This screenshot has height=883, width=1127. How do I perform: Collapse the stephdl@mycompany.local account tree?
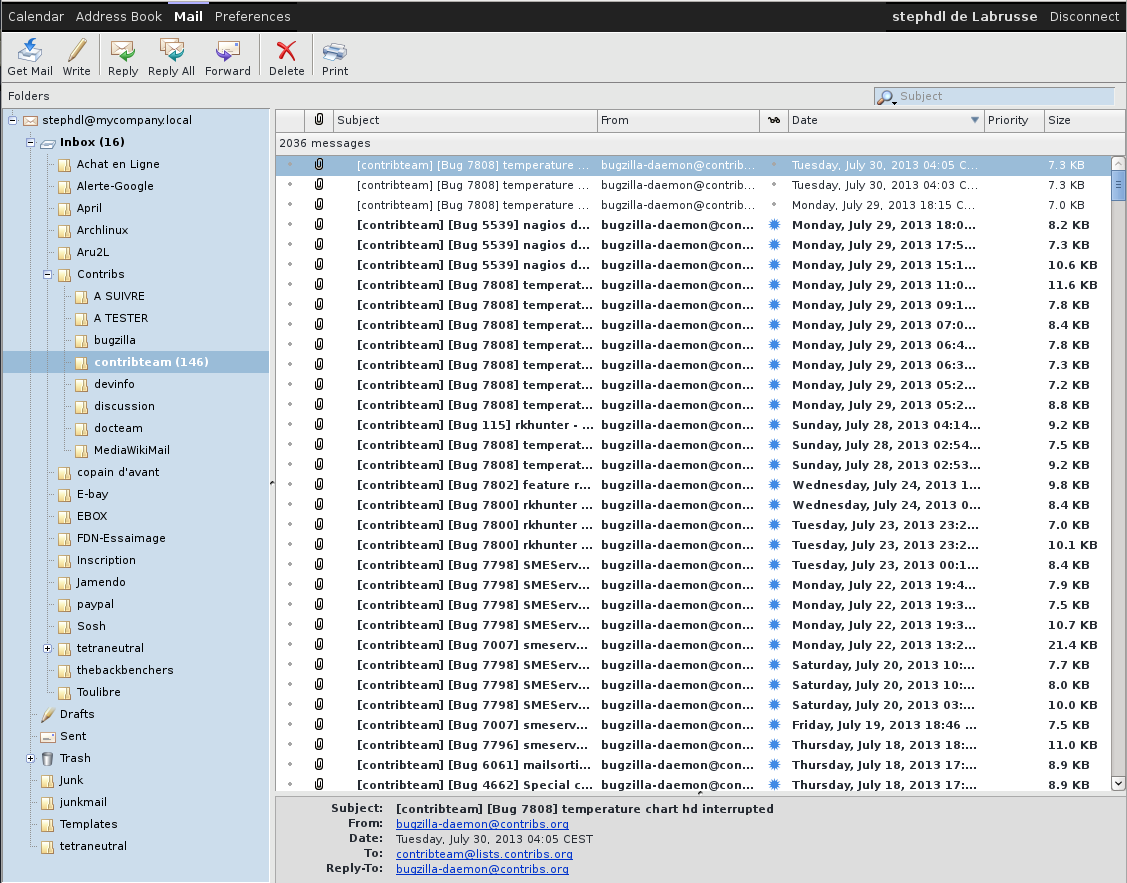[12, 121]
